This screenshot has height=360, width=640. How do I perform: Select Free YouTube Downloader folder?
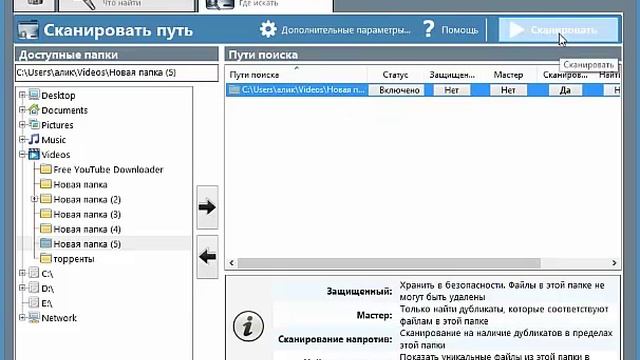point(108,170)
